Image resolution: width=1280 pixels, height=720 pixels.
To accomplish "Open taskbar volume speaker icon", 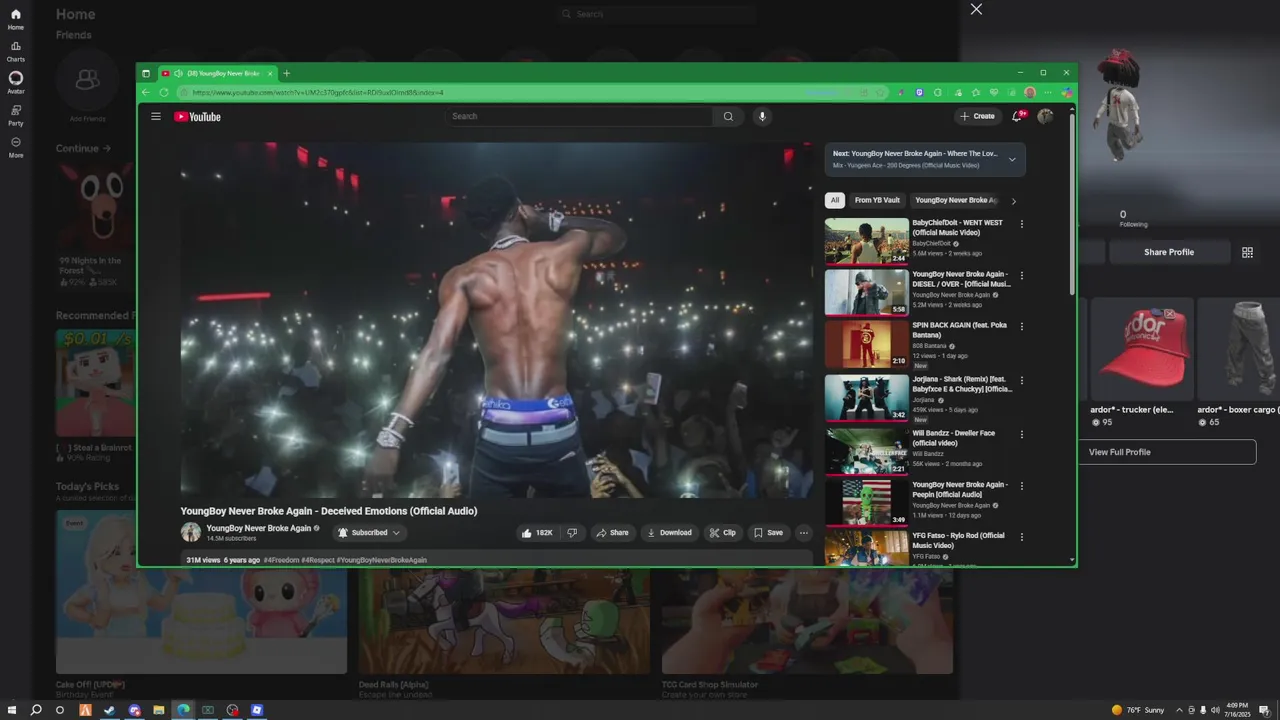I will tap(1214, 710).
